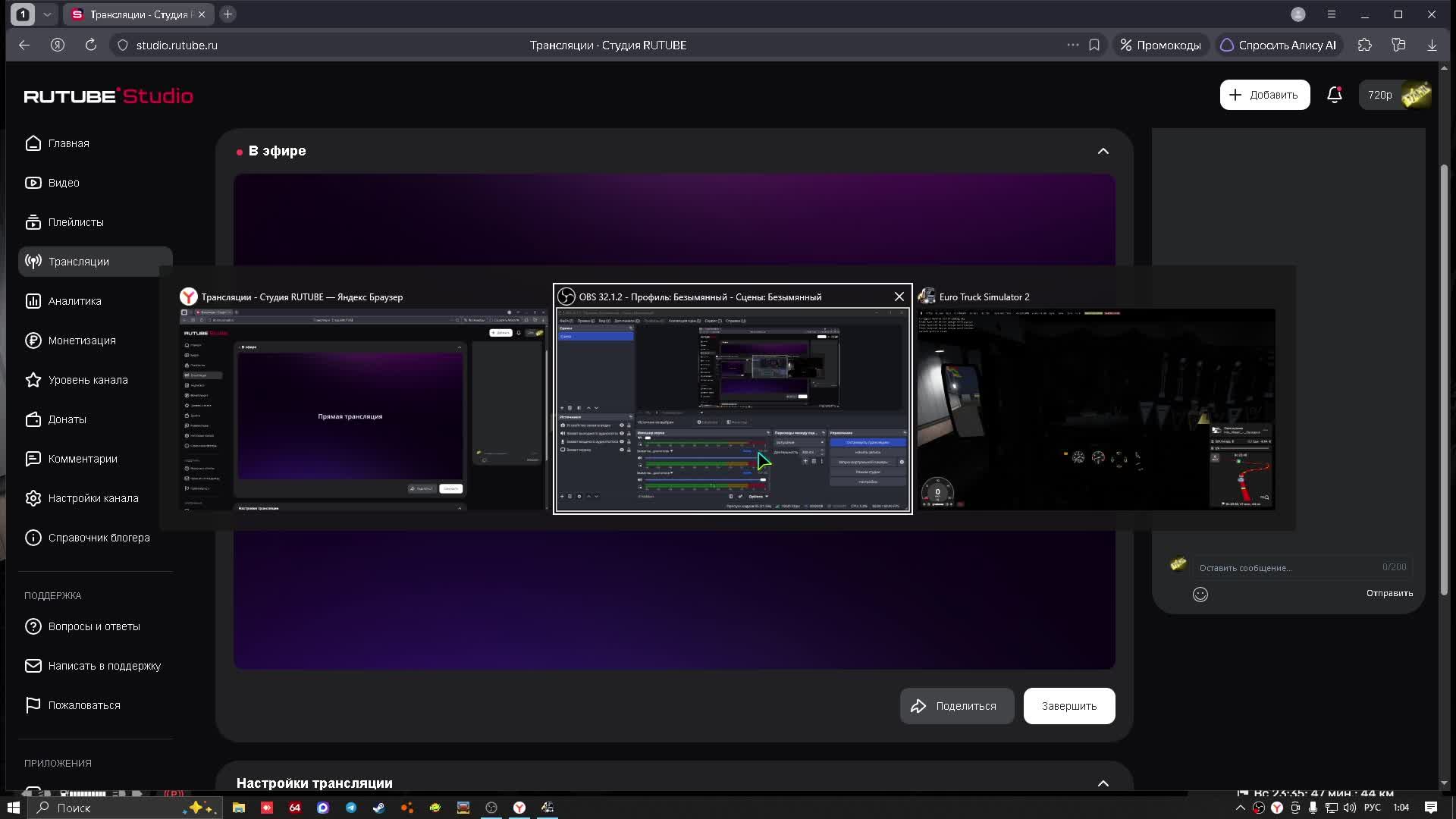Click the page vertical scrollbar
This screenshot has height=819, width=1456.
[x=1444, y=379]
